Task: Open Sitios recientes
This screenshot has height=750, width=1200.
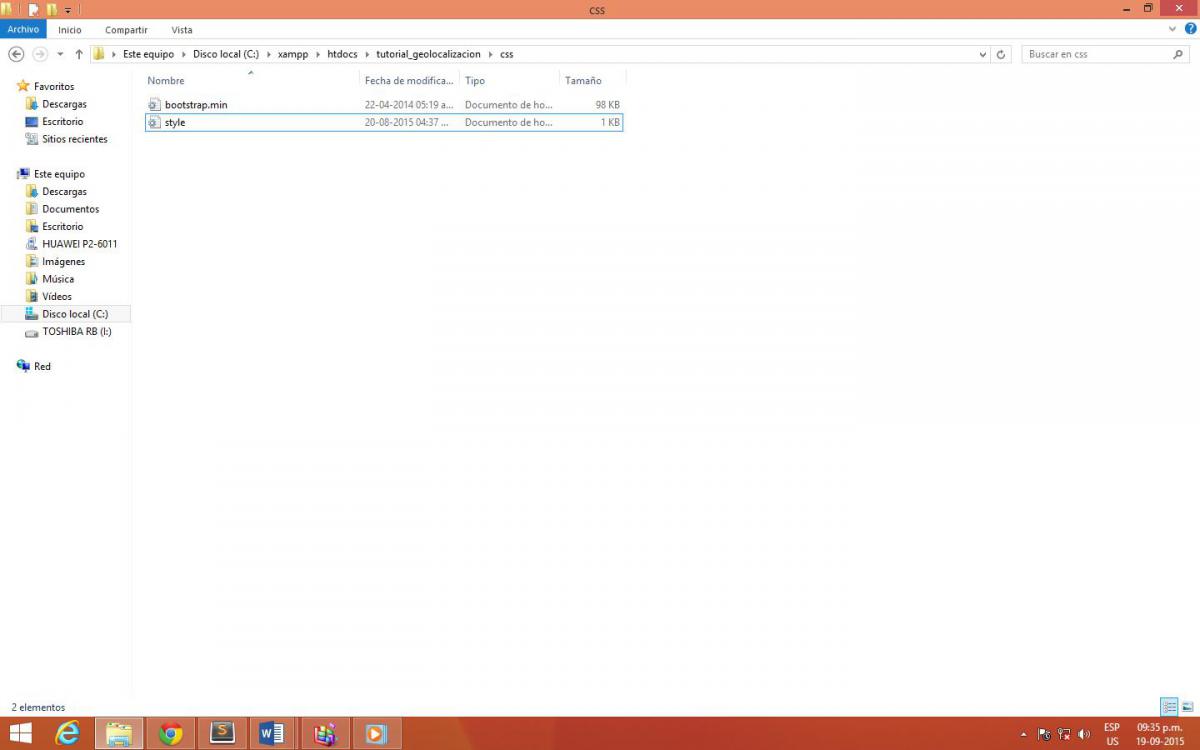Action: coord(74,139)
